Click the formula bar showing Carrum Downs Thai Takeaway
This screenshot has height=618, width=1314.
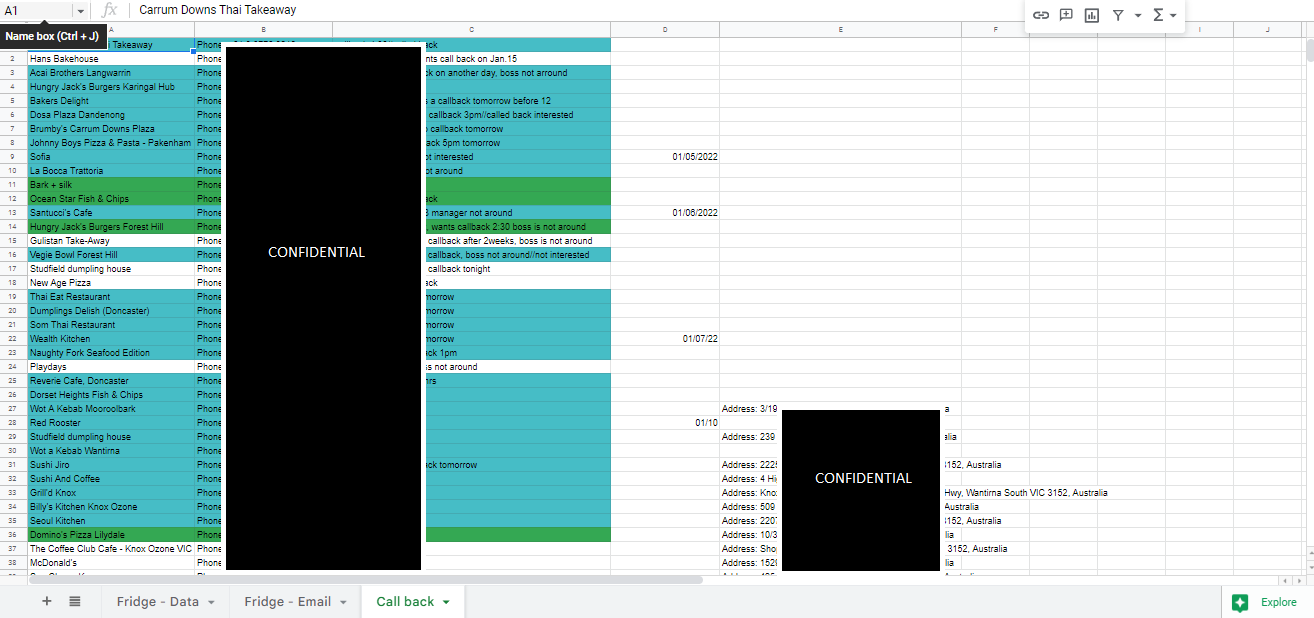pyautogui.click(x=578, y=10)
